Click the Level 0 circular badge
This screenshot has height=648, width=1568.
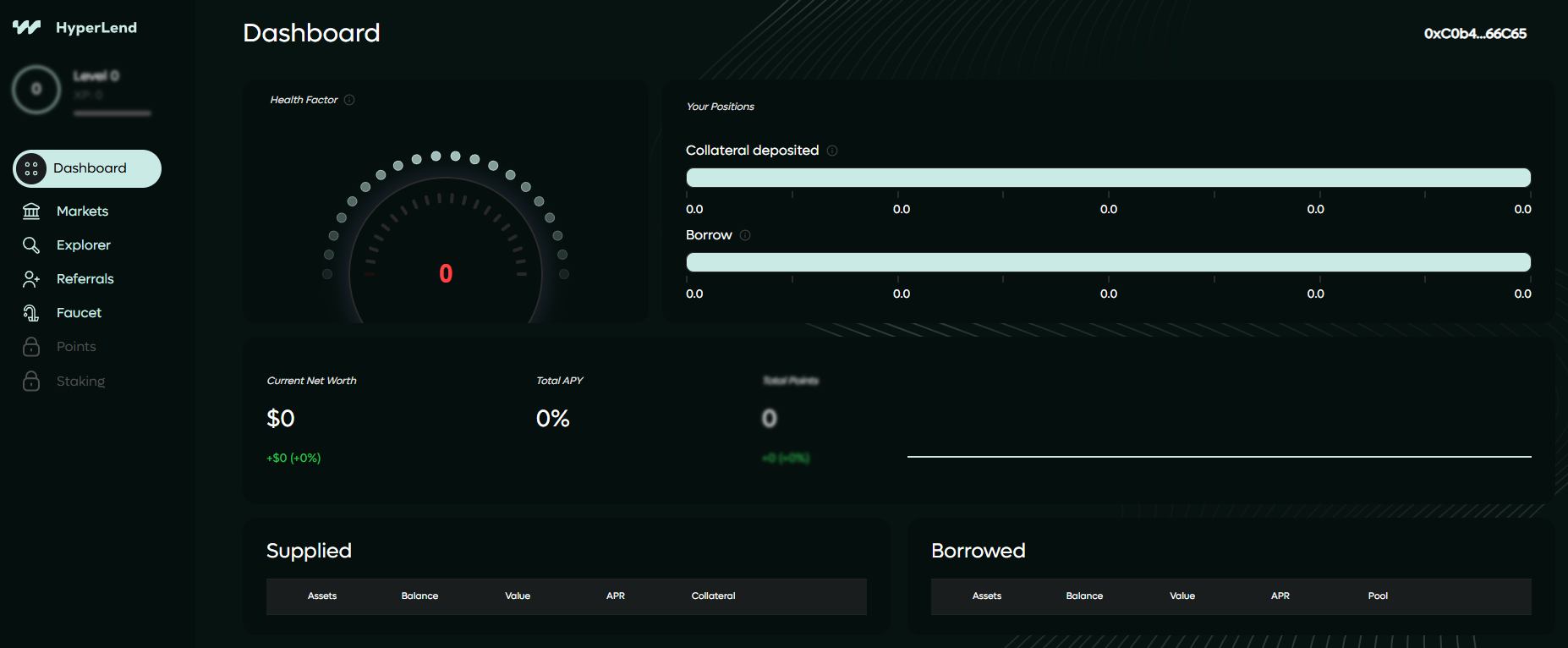click(x=36, y=89)
